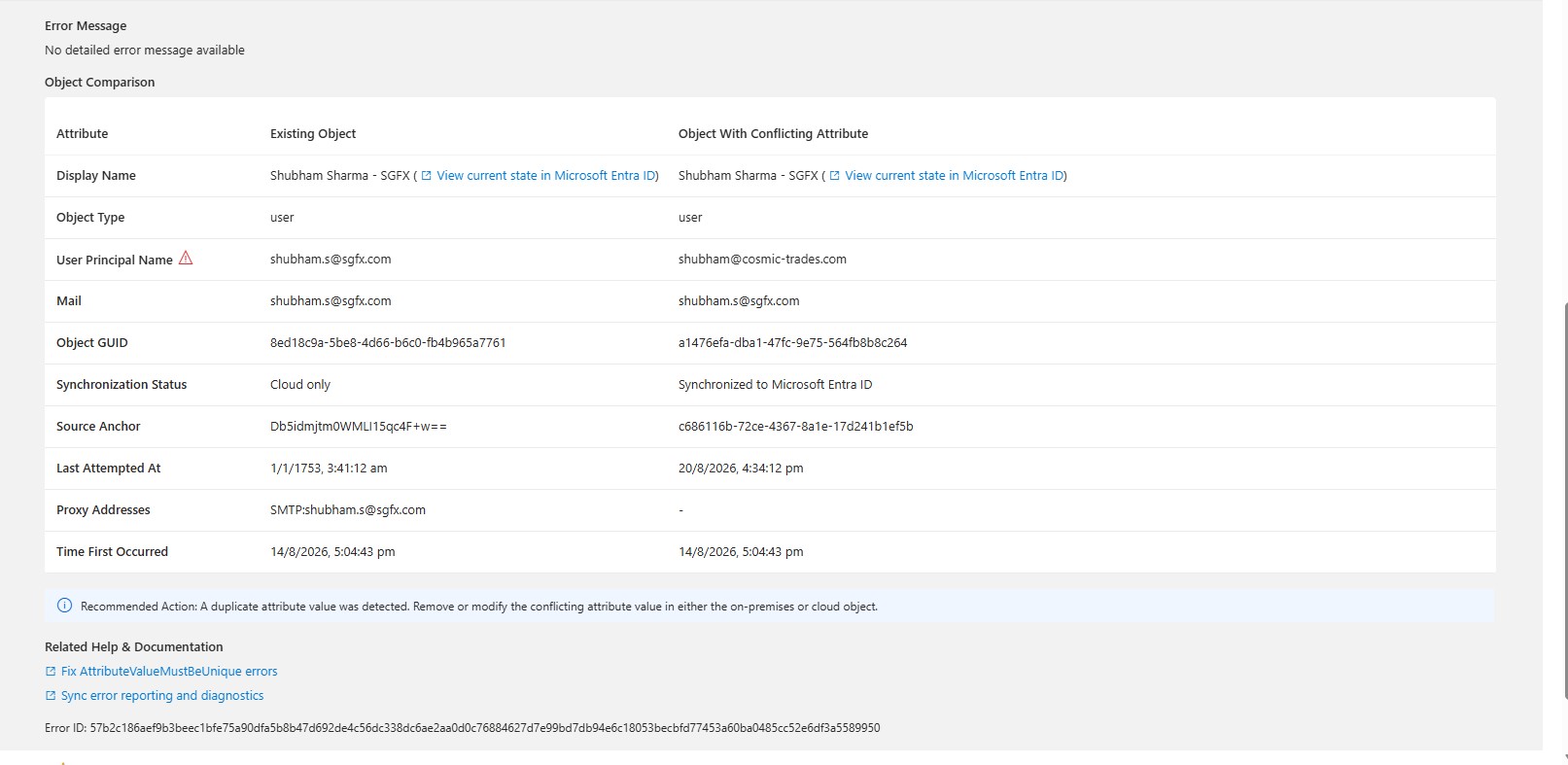This screenshot has width=1568, height=765.
Task: Click the Last Attempted At value 1/1/1753, 3:41:12 am
Action: tap(329, 469)
